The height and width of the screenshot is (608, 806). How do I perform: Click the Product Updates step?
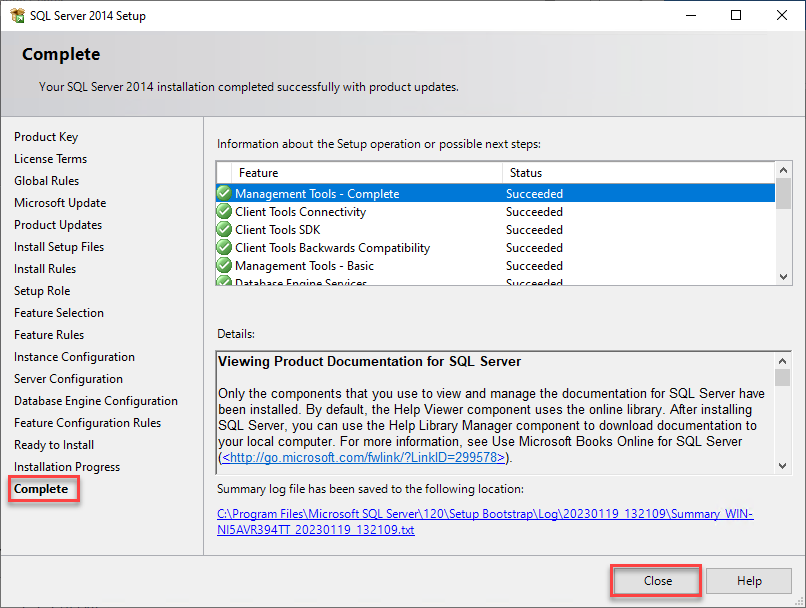point(58,225)
